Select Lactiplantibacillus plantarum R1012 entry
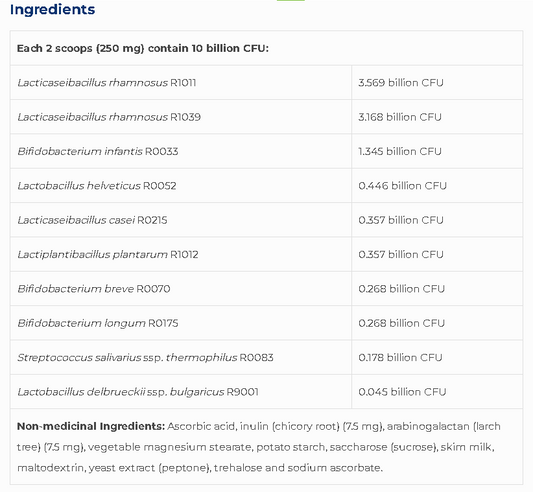The height and width of the screenshot is (492, 533). 108,254
